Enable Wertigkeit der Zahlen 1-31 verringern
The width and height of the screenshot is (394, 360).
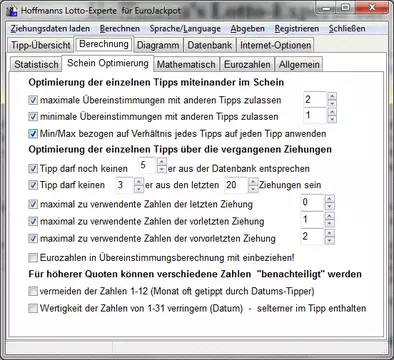(x=33, y=308)
